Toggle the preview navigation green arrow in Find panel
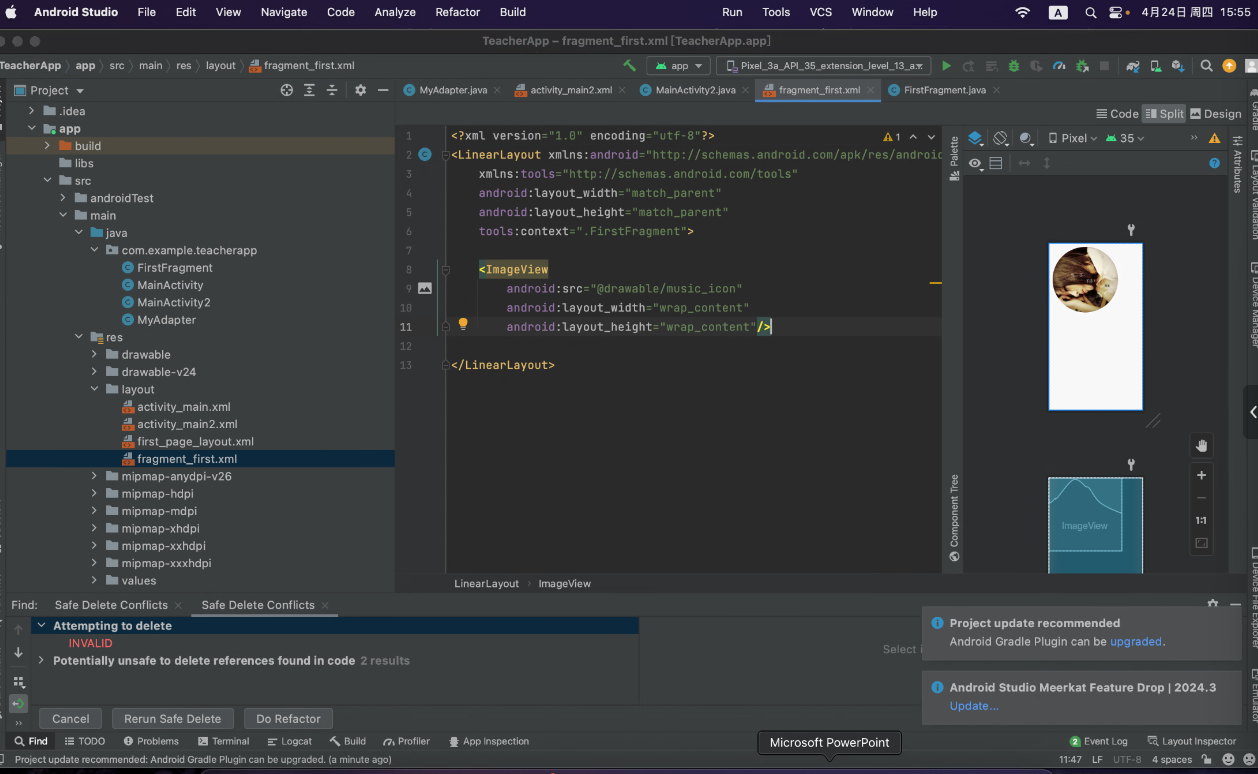This screenshot has height=774, width=1258. pos(18,704)
